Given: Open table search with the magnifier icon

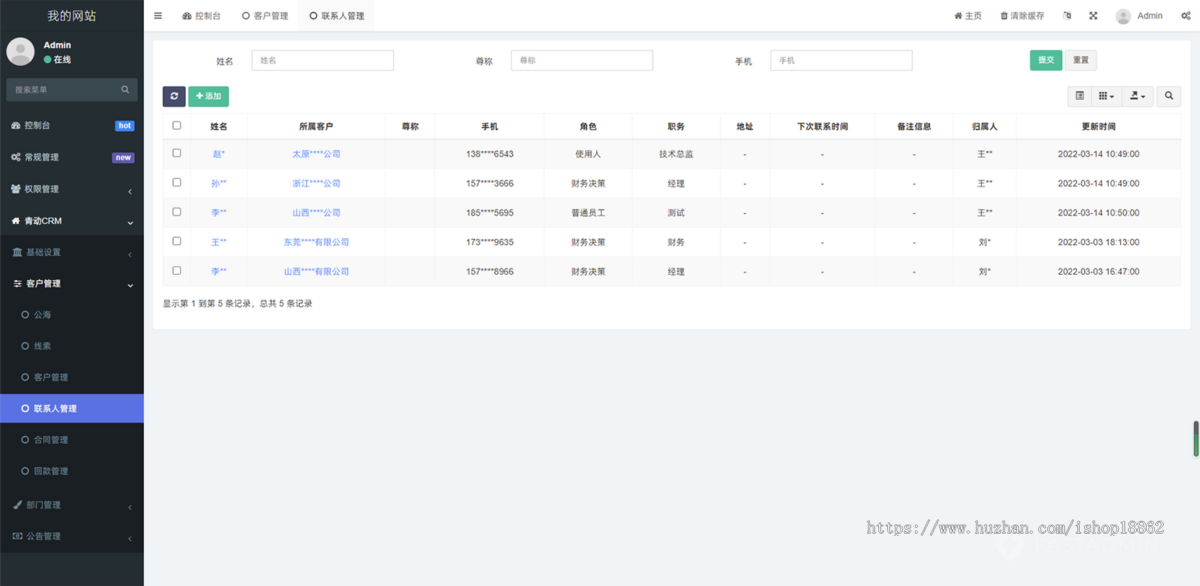Looking at the screenshot, I should click(1168, 96).
